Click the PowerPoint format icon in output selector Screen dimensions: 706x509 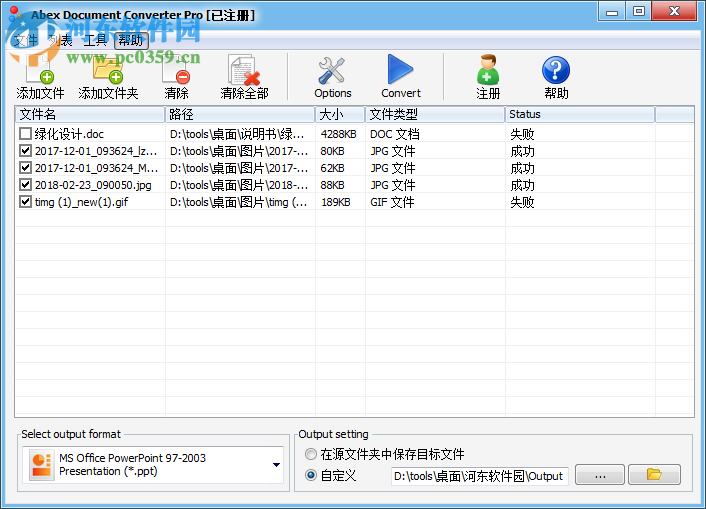pos(41,465)
